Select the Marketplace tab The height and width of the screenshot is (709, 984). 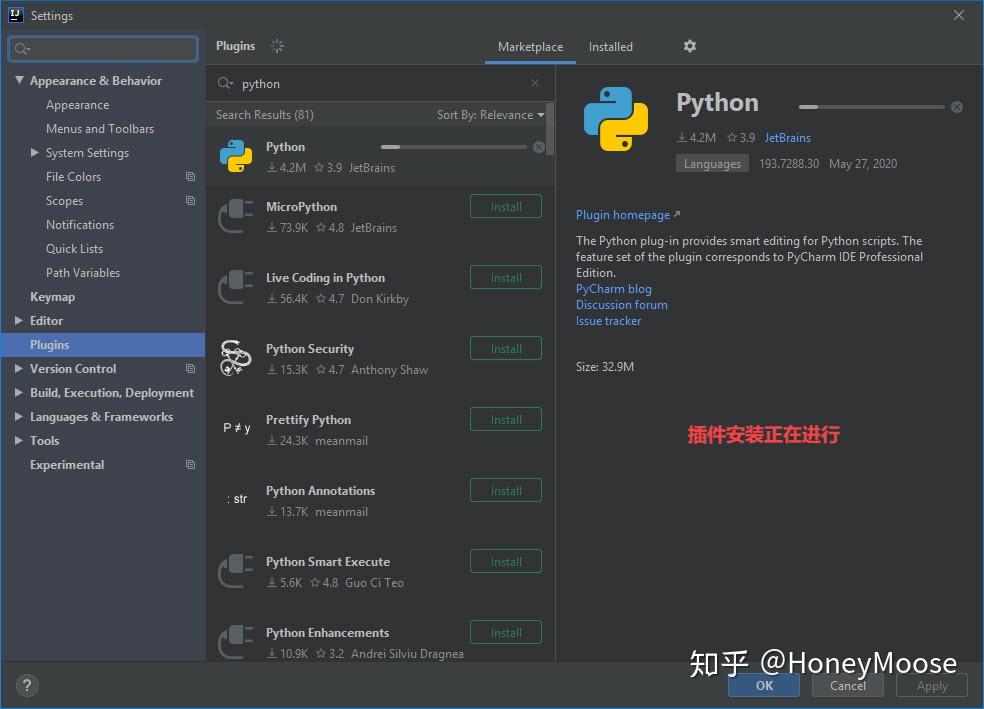[530, 46]
